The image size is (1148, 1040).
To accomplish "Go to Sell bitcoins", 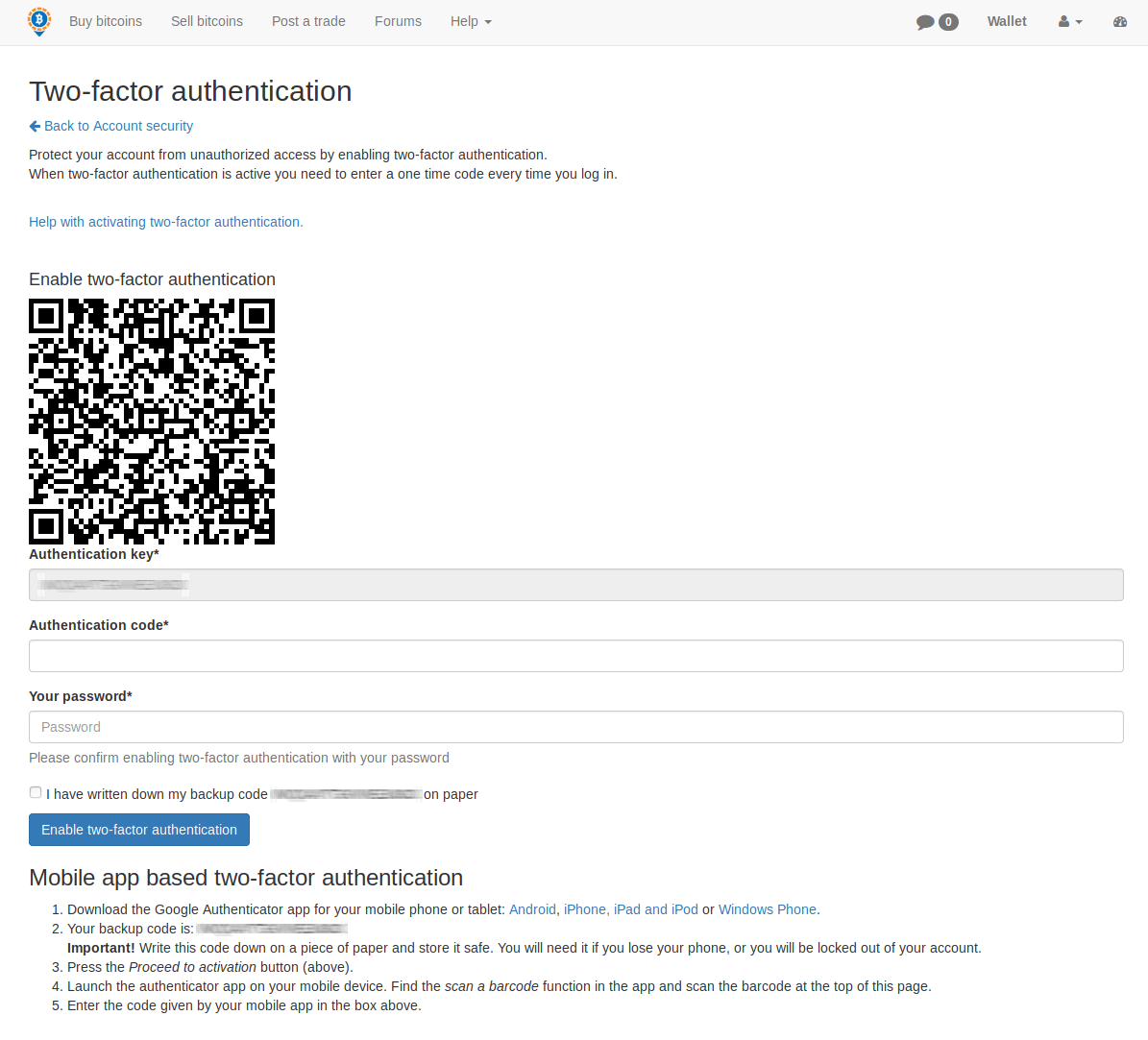I will click(x=207, y=21).
